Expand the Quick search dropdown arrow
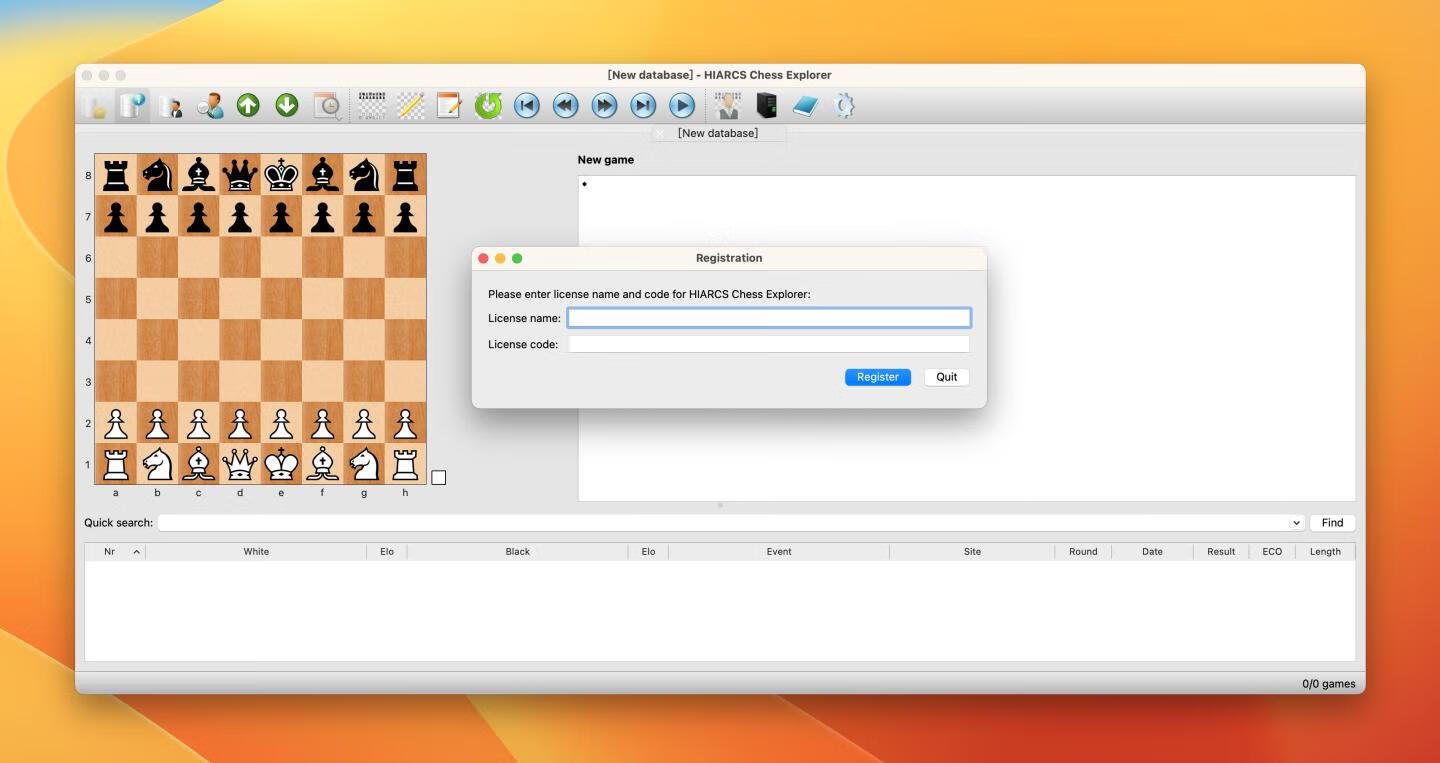1440x763 pixels. point(1296,523)
